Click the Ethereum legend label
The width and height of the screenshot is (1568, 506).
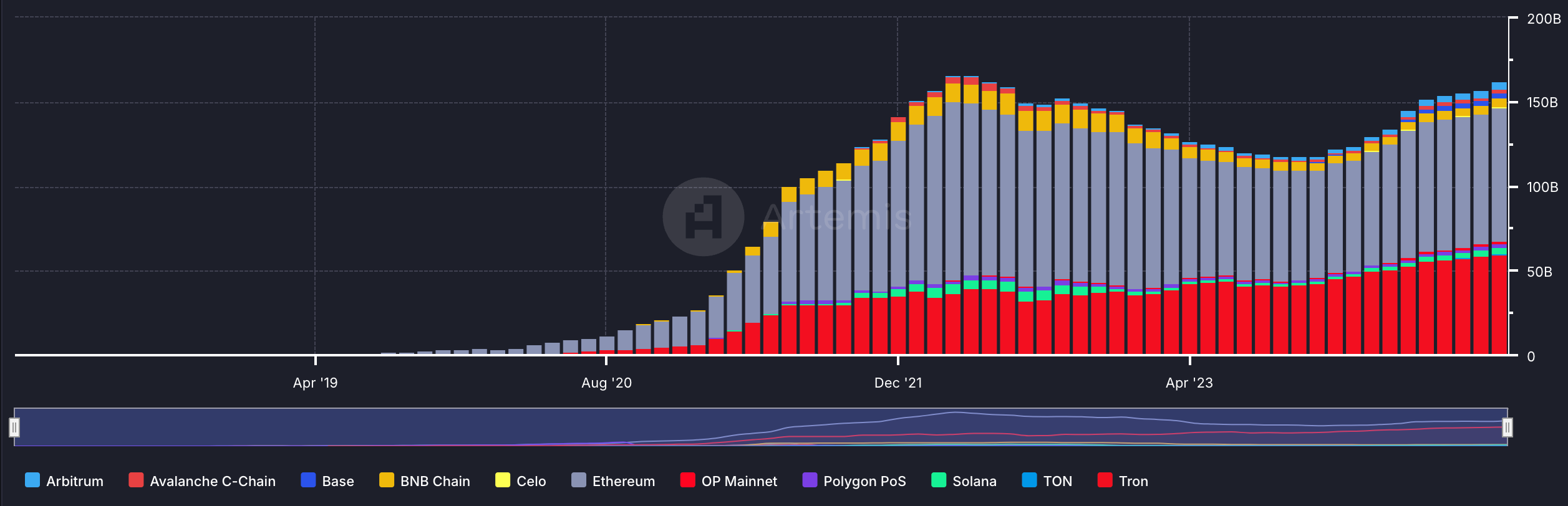(624, 481)
